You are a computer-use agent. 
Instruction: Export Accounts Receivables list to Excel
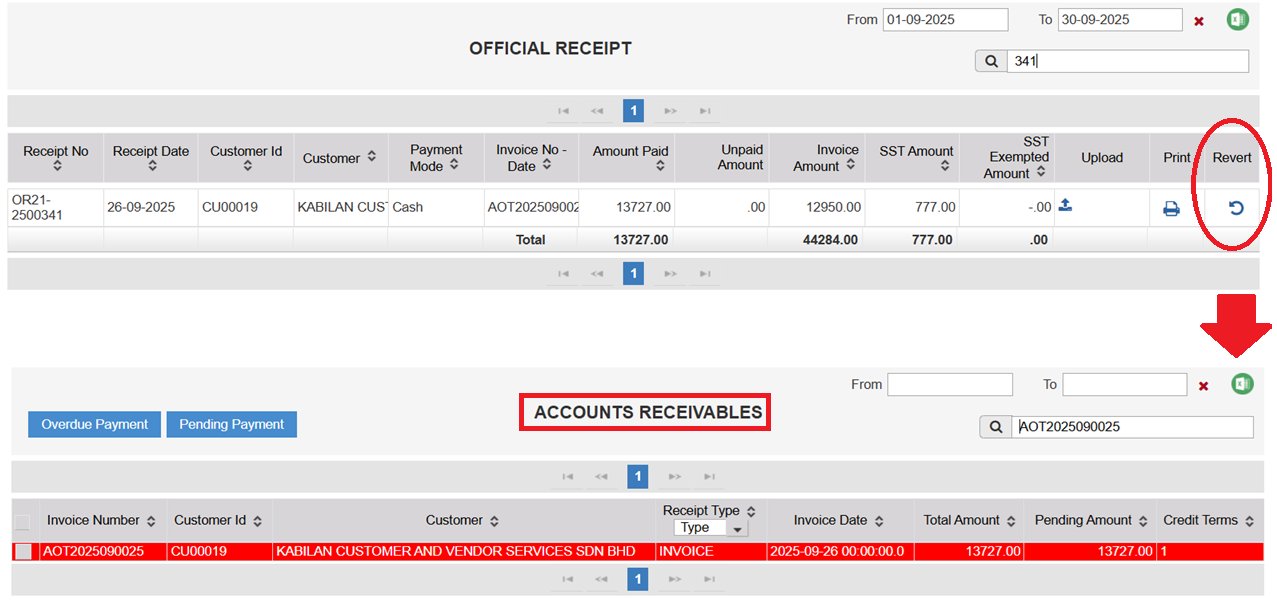pyautogui.click(x=1242, y=384)
